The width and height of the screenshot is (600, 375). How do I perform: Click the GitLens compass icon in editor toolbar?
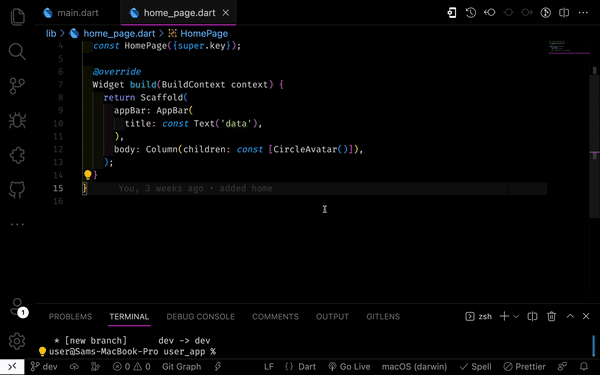546,13
